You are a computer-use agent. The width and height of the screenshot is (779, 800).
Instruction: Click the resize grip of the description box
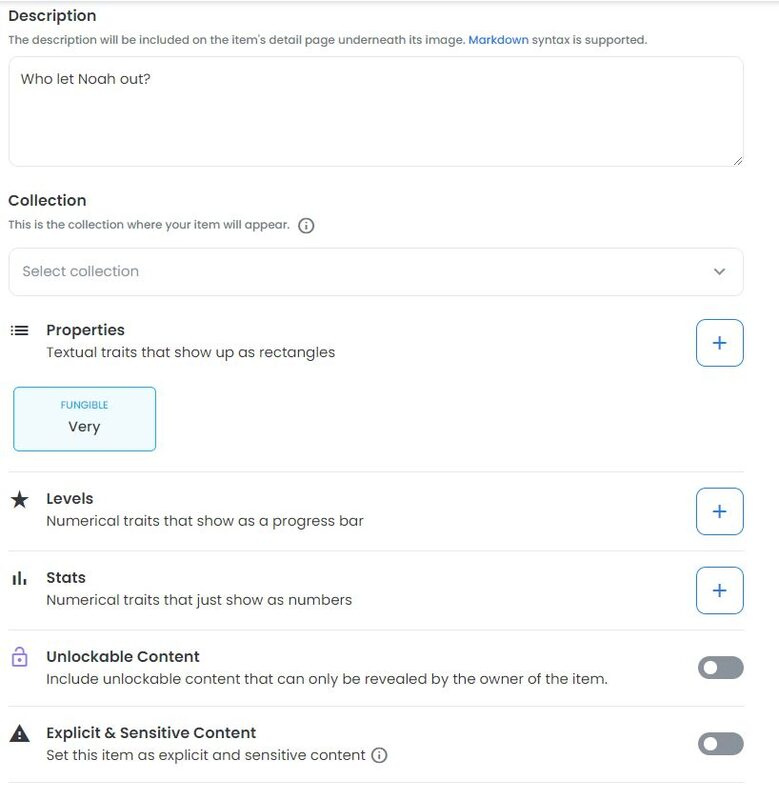point(737,160)
